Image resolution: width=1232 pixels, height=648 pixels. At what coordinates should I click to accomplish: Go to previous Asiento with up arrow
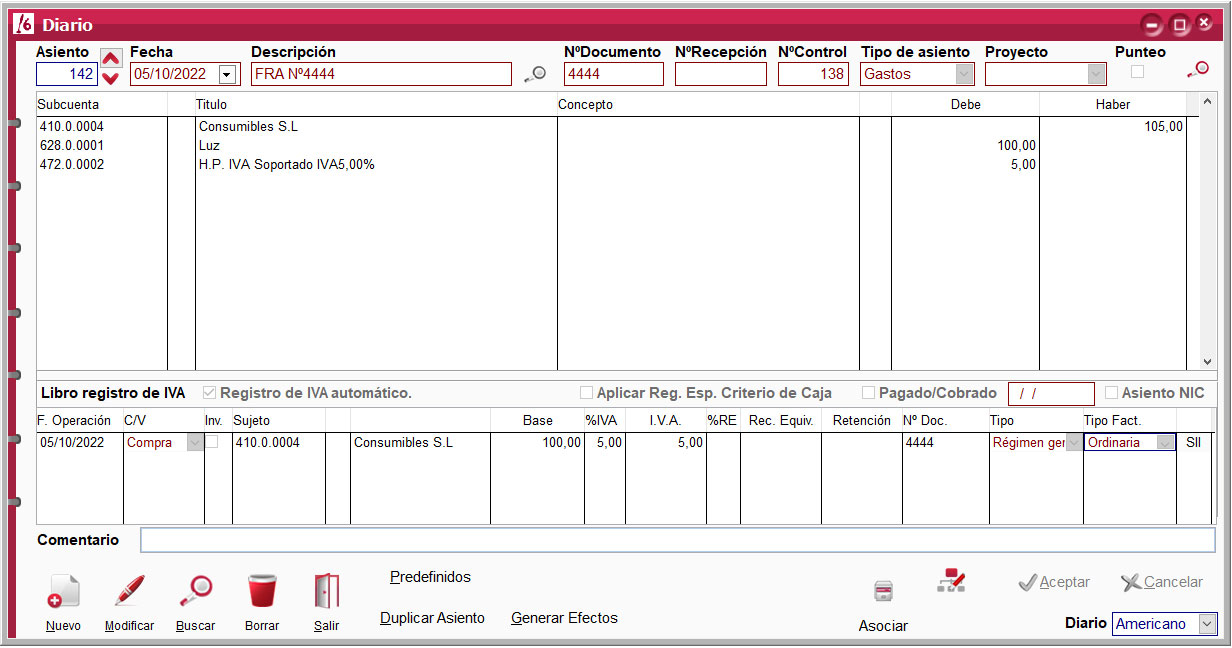(x=111, y=58)
